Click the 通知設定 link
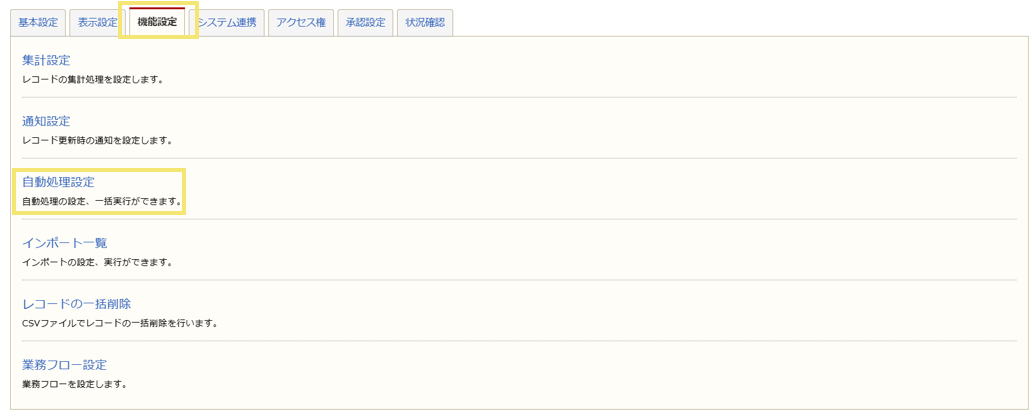This screenshot has width=1032, height=420. [x=46, y=121]
